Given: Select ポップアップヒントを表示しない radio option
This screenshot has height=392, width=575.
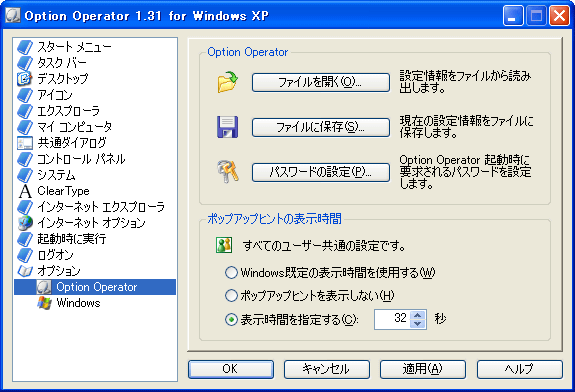Looking at the screenshot, I should (x=231, y=296).
